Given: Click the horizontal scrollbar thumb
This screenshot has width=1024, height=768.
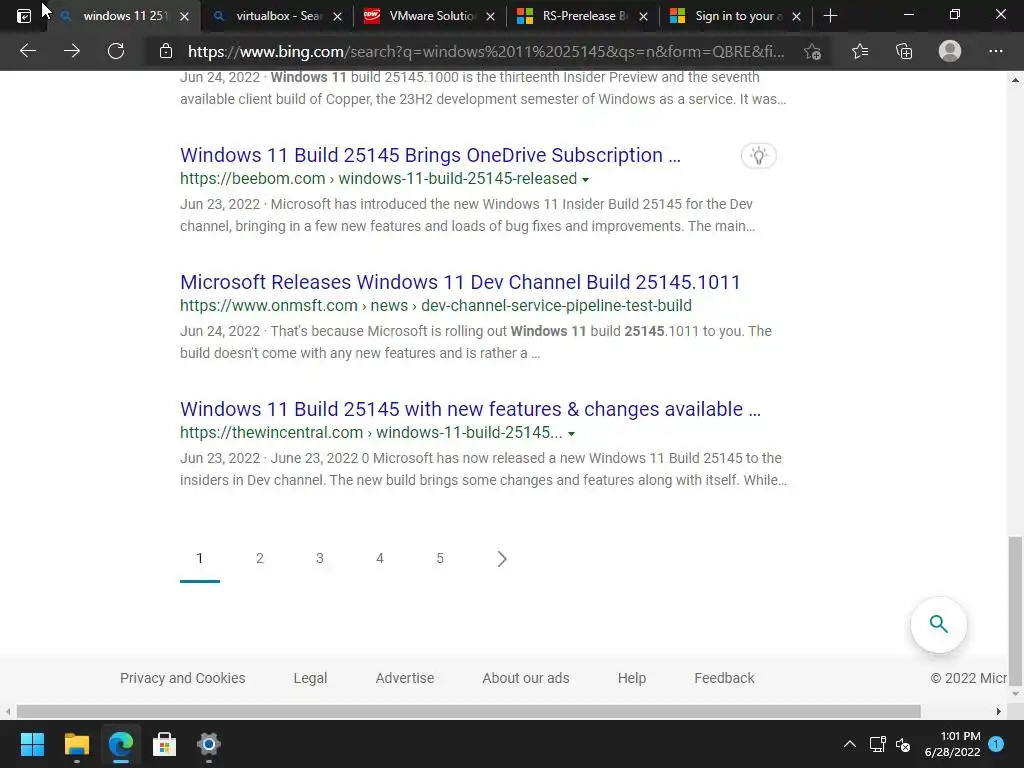Looking at the screenshot, I should click(468, 711).
